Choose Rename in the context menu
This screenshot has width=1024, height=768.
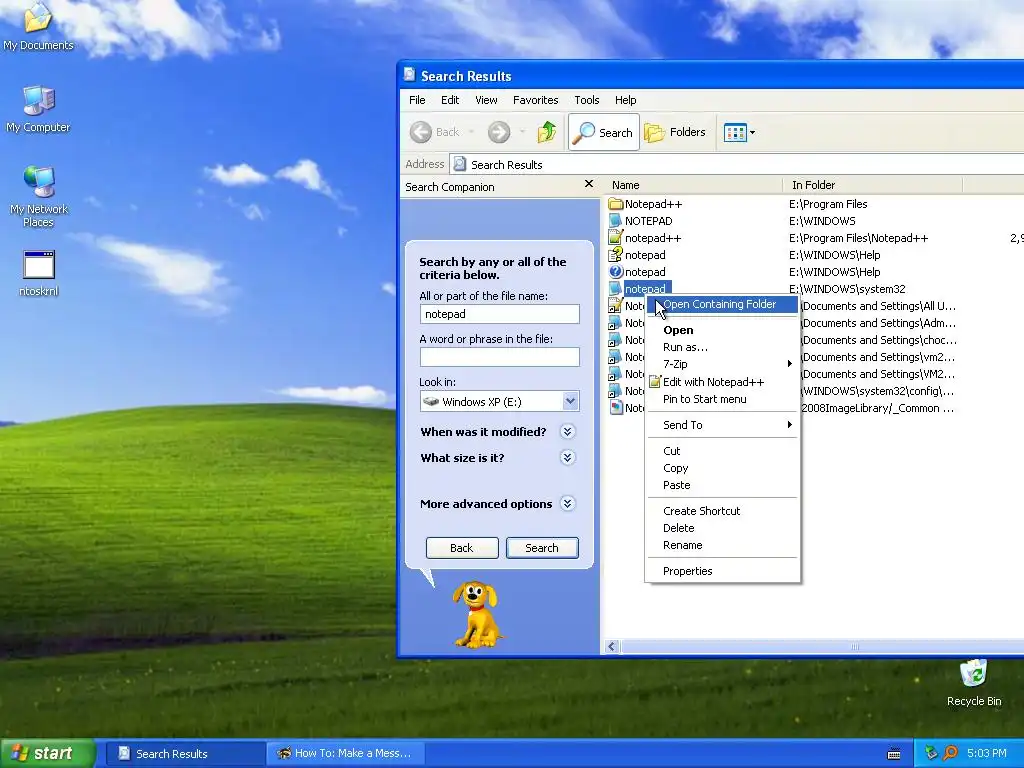tap(722, 545)
